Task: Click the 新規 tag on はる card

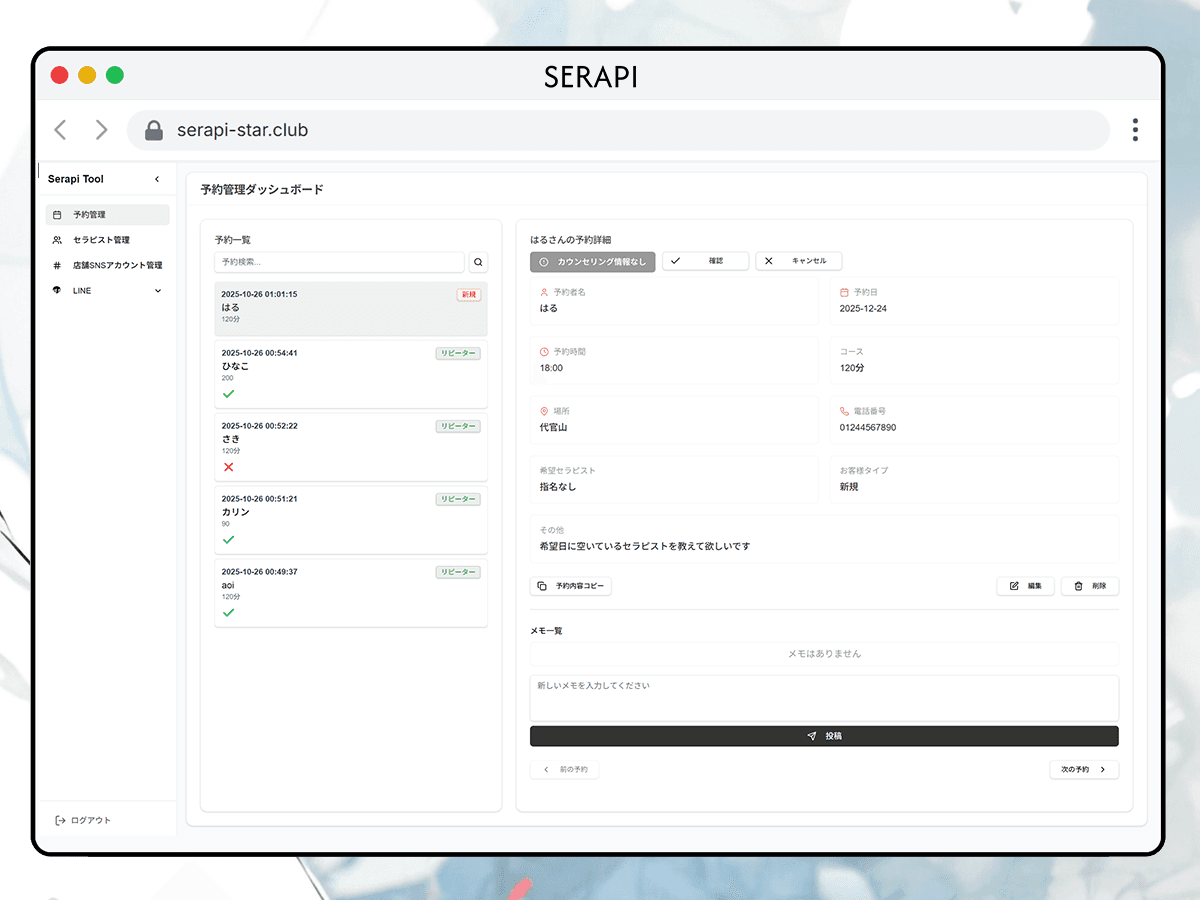Action: point(469,295)
